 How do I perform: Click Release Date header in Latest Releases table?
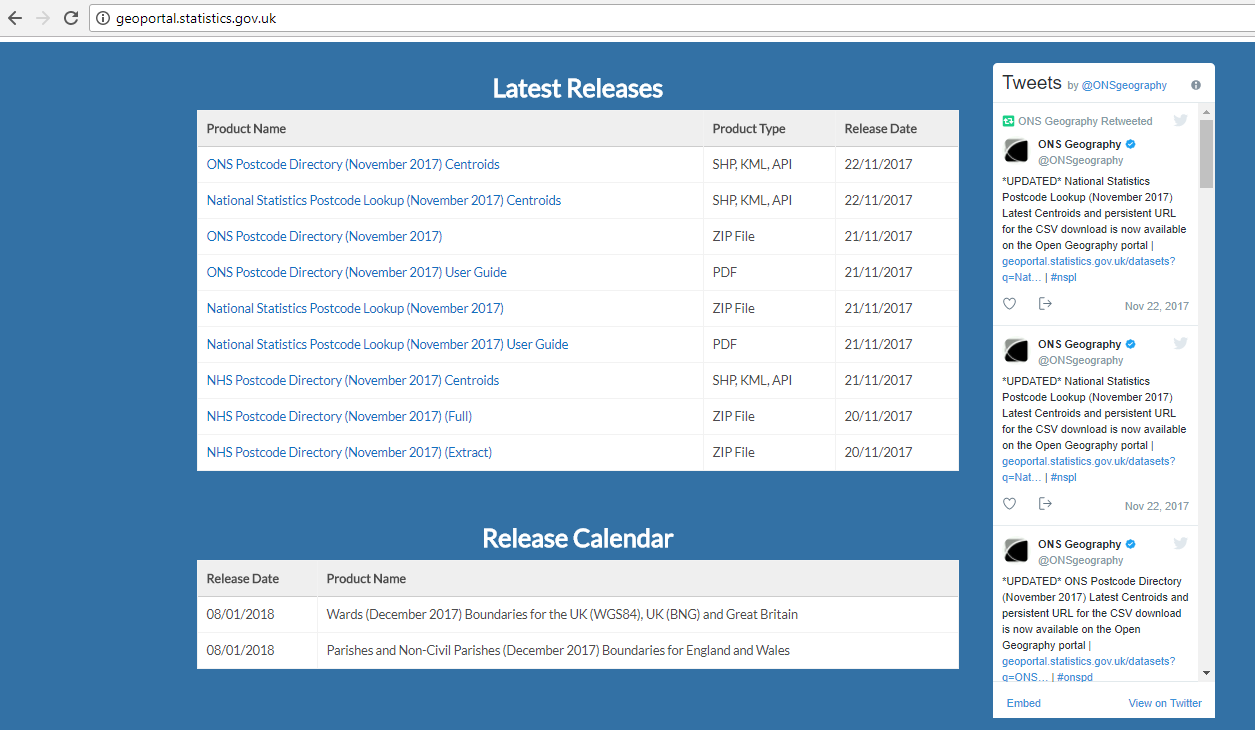point(880,128)
